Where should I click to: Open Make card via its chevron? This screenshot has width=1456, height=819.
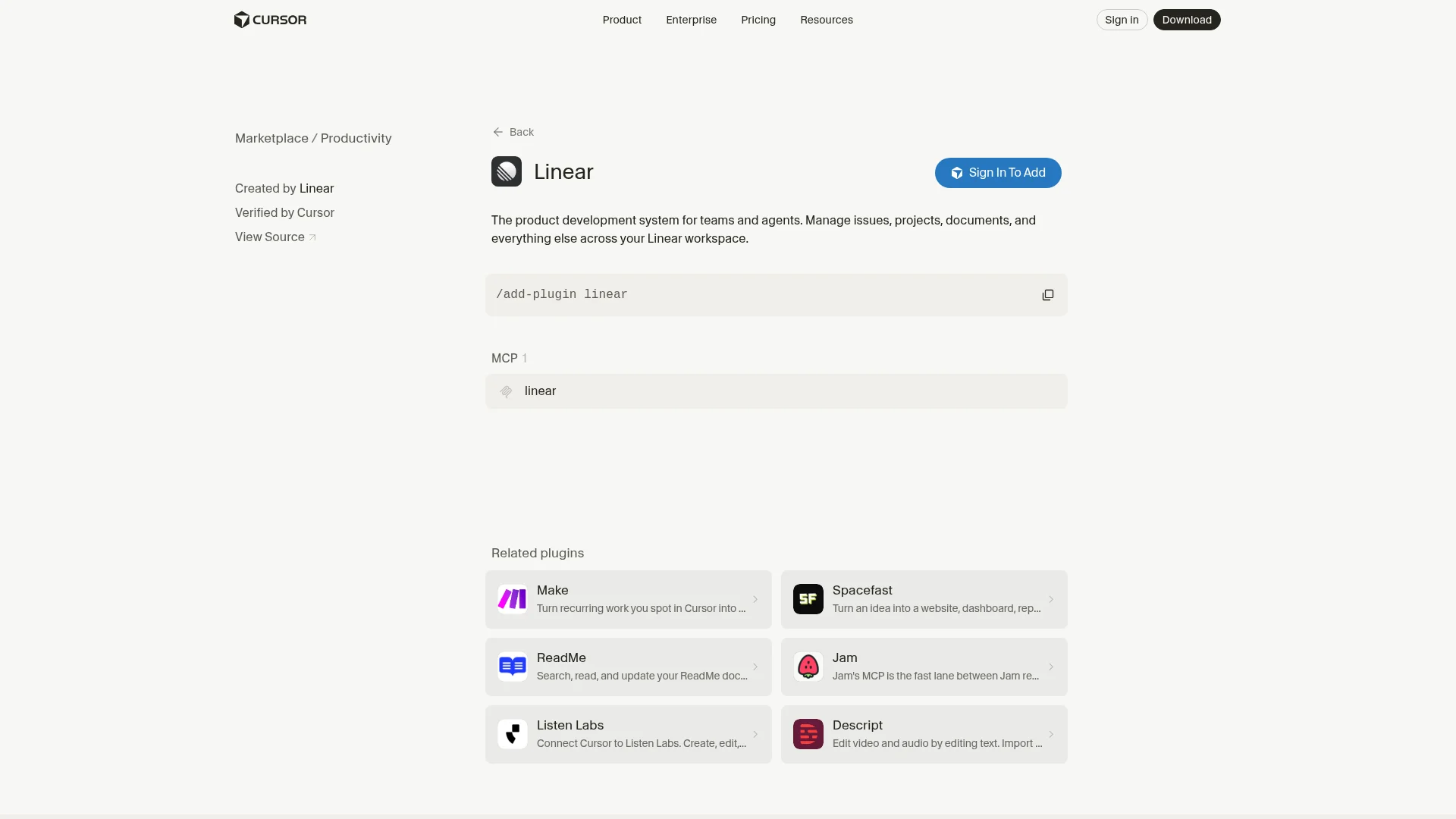pyautogui.click(x=755, y=599)
